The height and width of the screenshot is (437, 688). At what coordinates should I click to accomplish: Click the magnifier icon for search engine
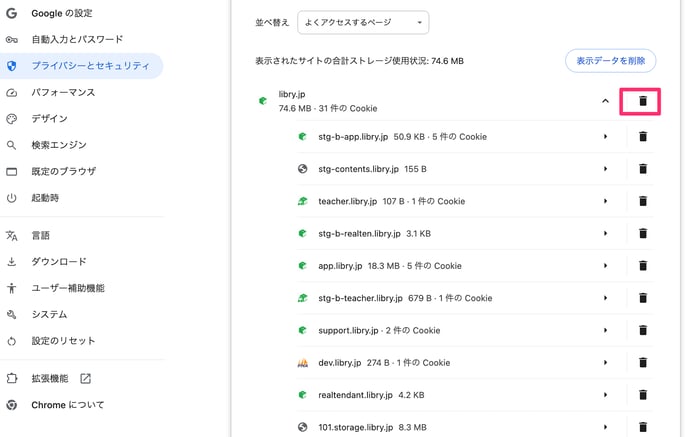pyautogui.click(x=12, y=145)
